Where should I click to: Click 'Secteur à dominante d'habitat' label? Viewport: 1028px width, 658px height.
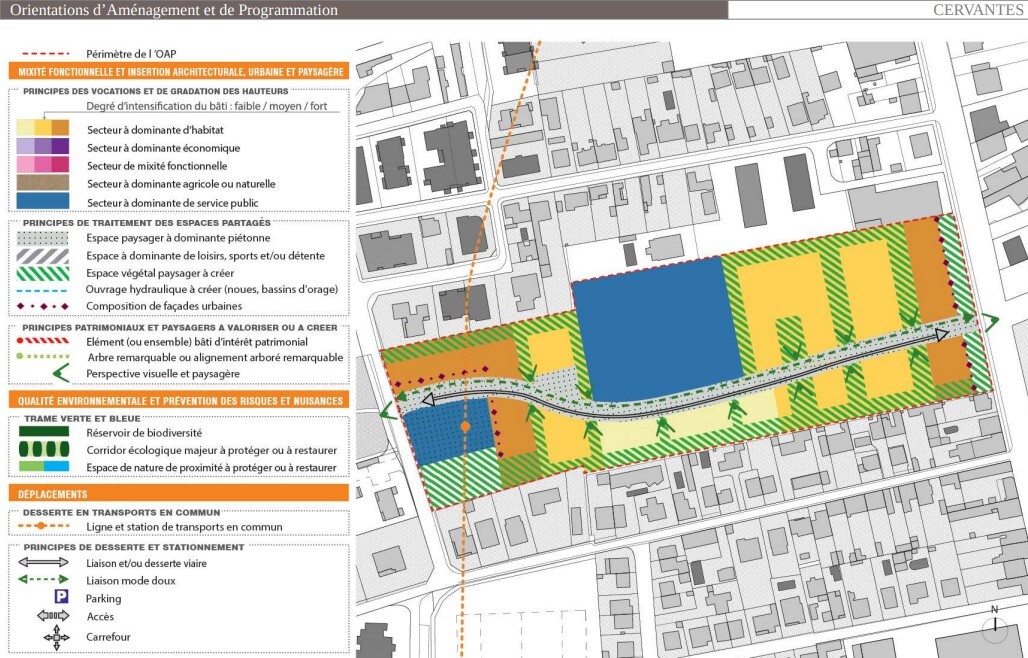coord(155,130)
